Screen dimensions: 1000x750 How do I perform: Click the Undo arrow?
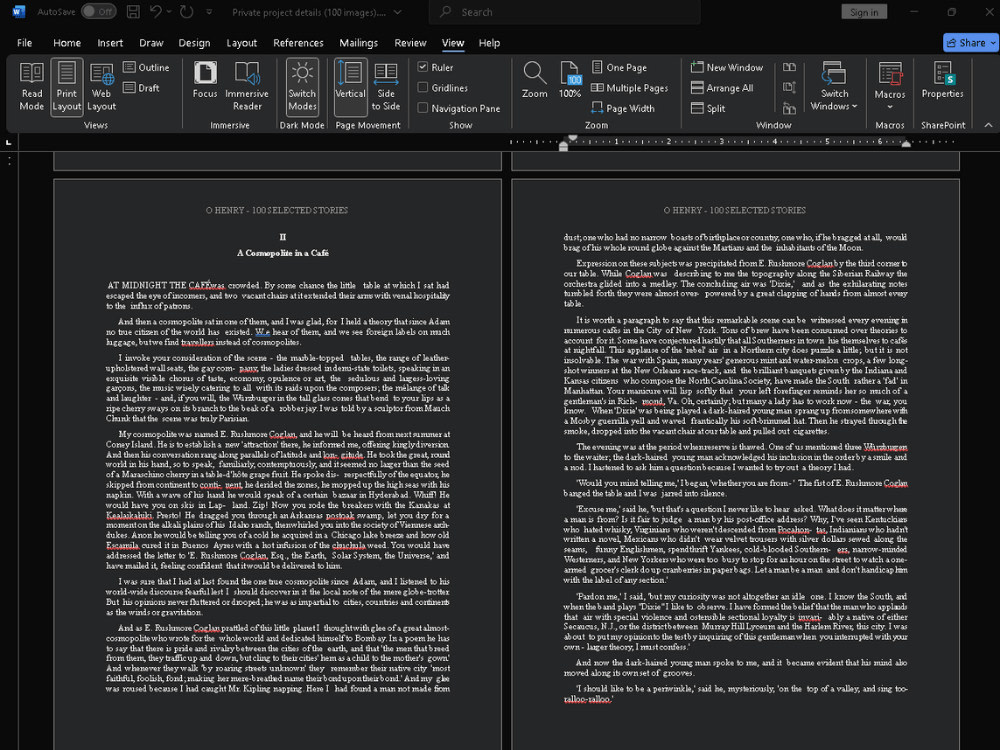(x=156, y=11)
